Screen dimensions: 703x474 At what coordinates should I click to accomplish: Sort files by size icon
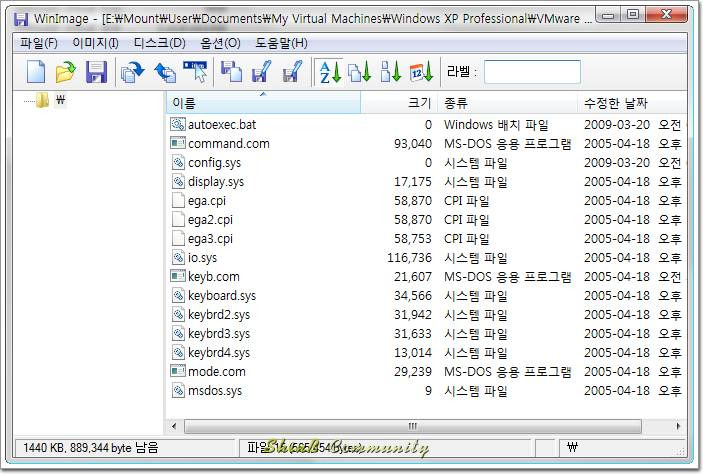coord(391,72)
